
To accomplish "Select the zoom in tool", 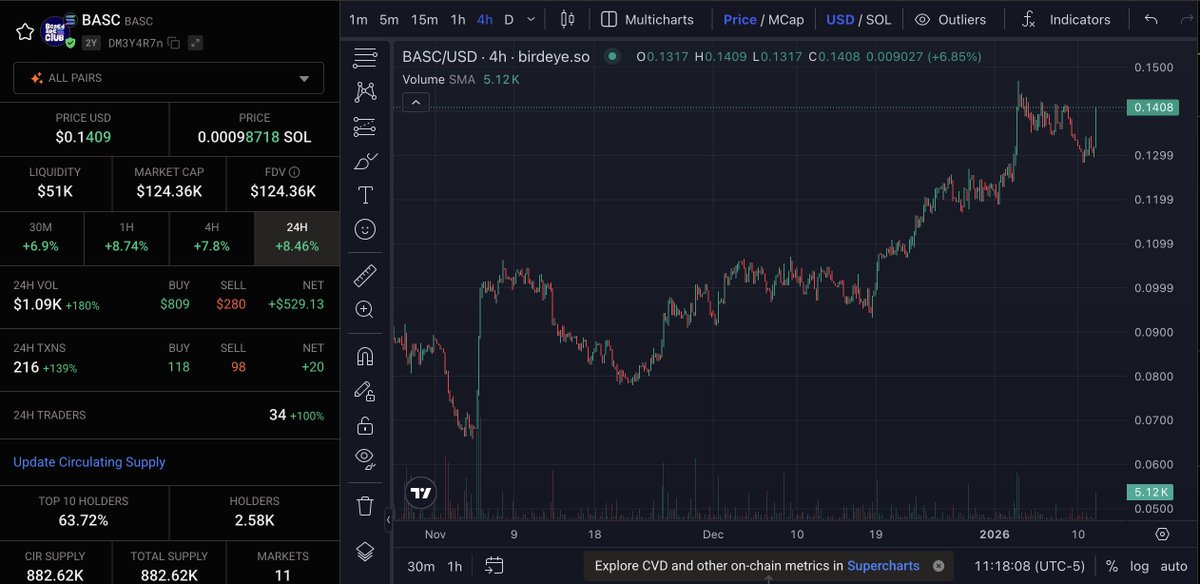I will 365,310.
